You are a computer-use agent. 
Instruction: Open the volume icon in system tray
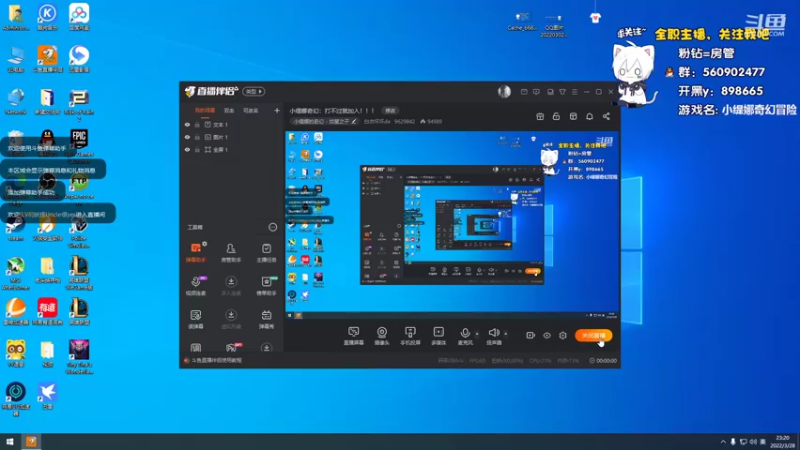pos(753,442)
